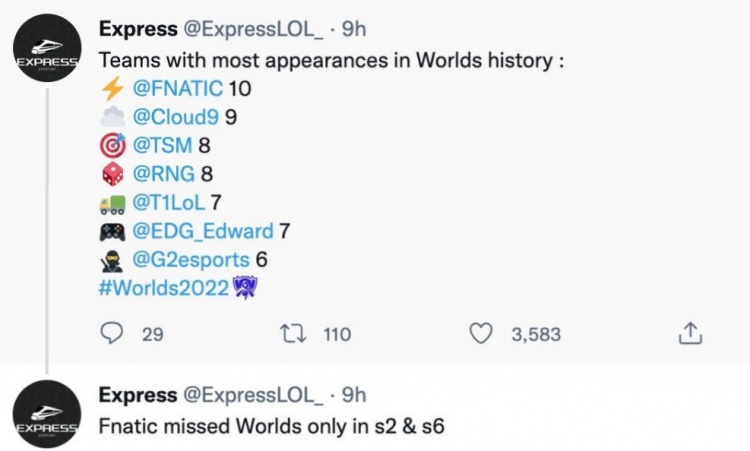Visit the @G2esports profile
The width and height of the screenshot is (750, 451).
coord(191,260)
